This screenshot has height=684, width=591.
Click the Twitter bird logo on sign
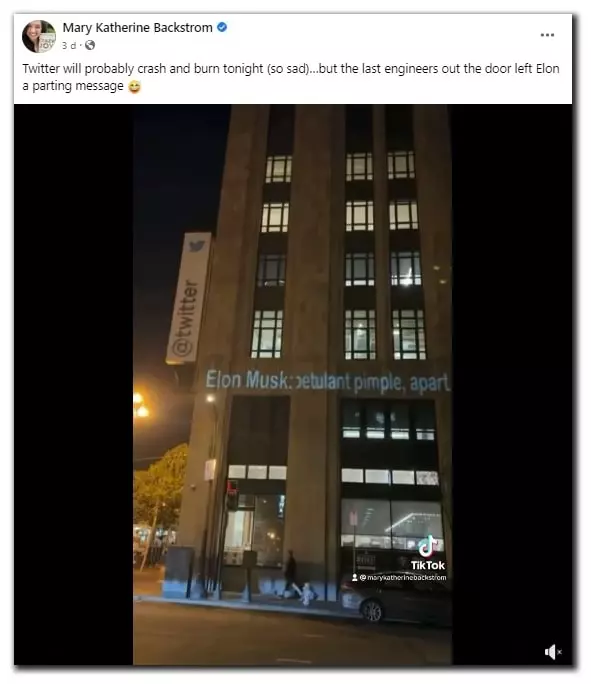tap(197, 246)
